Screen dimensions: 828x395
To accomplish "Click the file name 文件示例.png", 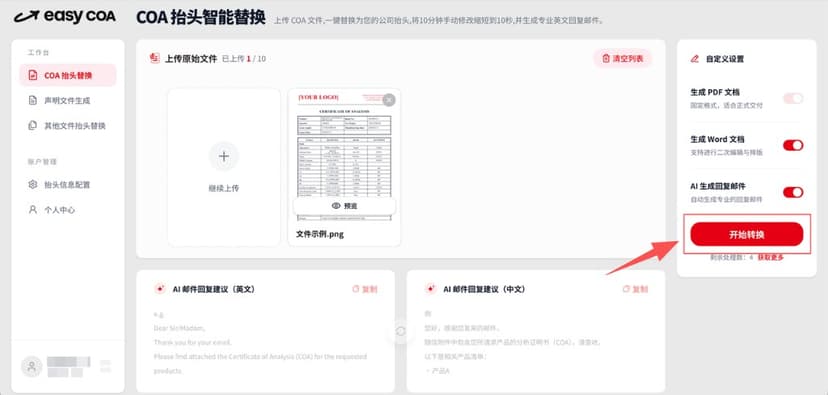I will click(320, 234).
